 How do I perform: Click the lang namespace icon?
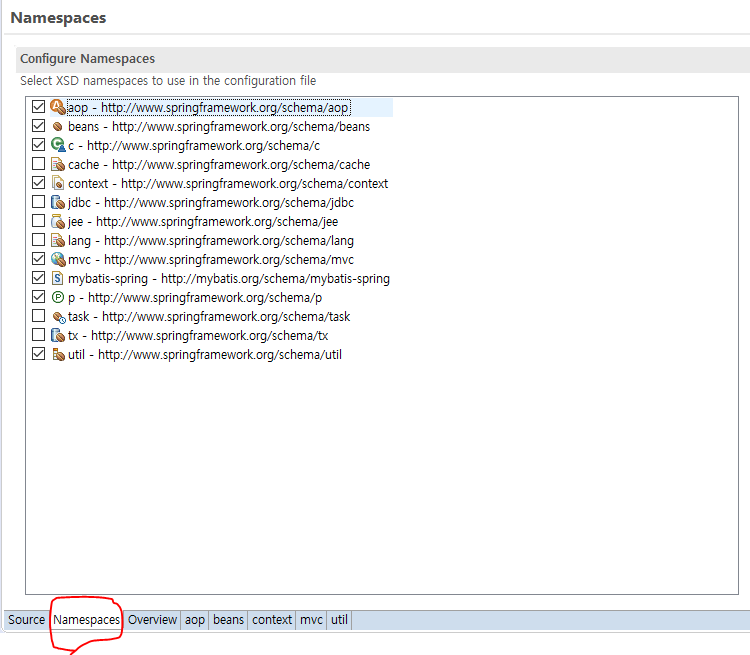click(58, 240)
